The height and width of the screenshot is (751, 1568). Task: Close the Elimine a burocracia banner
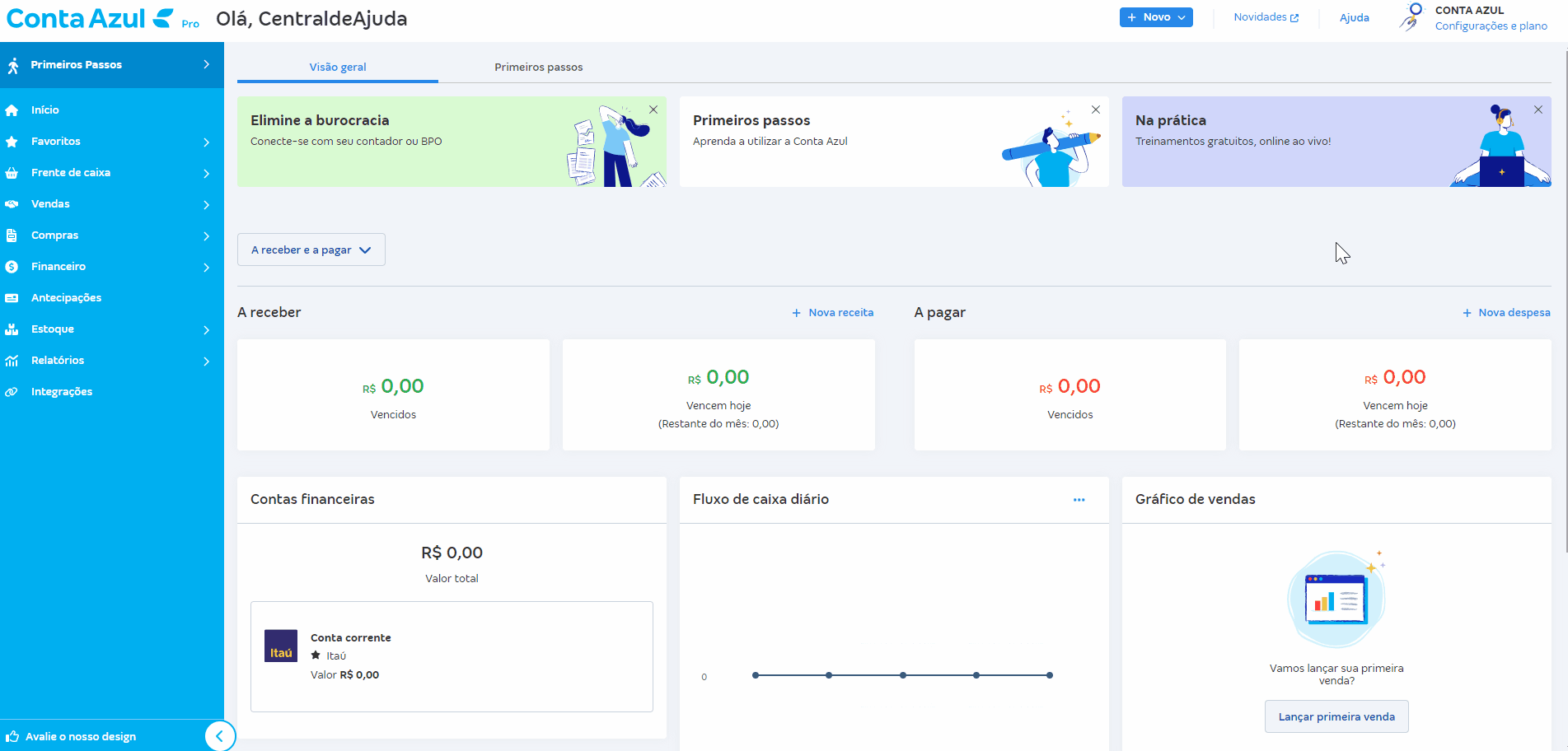pyautogui.click(x=653, y=110)
